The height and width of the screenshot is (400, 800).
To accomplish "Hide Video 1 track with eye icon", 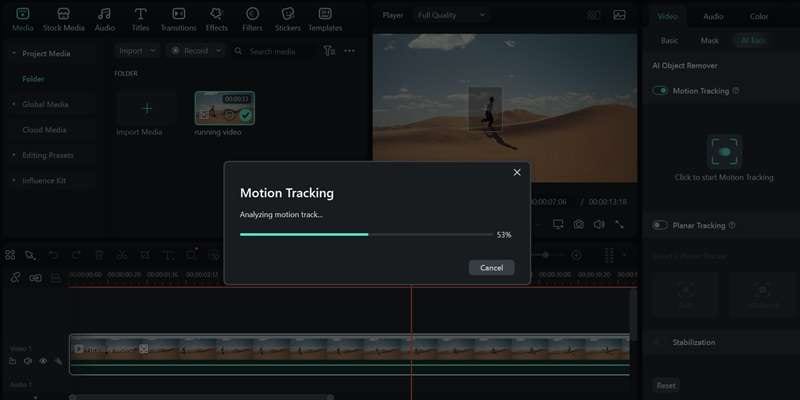I will 43,361.
